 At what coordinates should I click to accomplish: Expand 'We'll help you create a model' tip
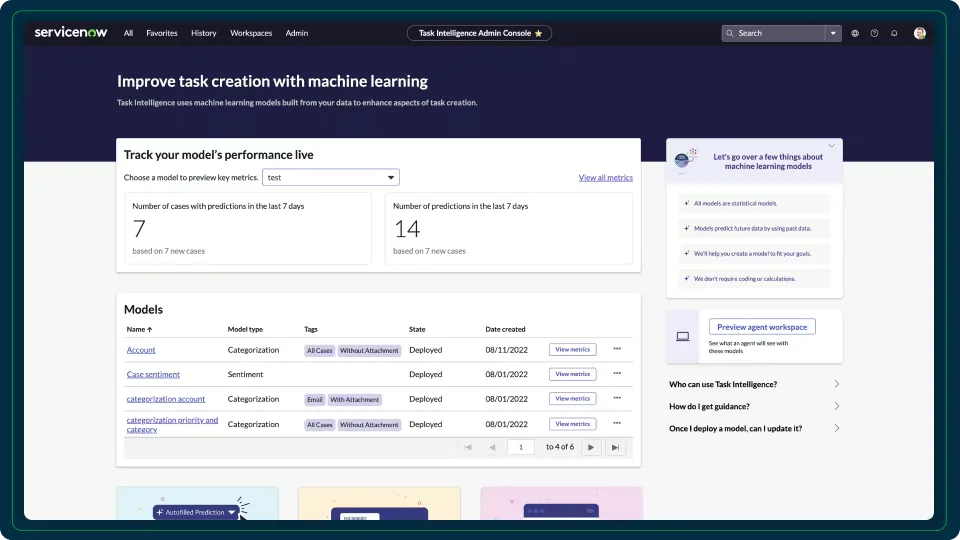coord(754,253)
